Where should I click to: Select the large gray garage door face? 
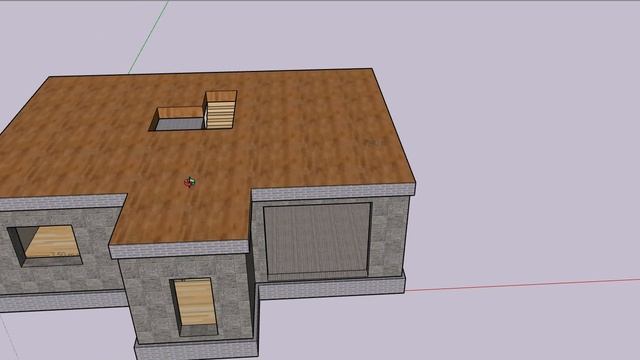coord(317,240)
